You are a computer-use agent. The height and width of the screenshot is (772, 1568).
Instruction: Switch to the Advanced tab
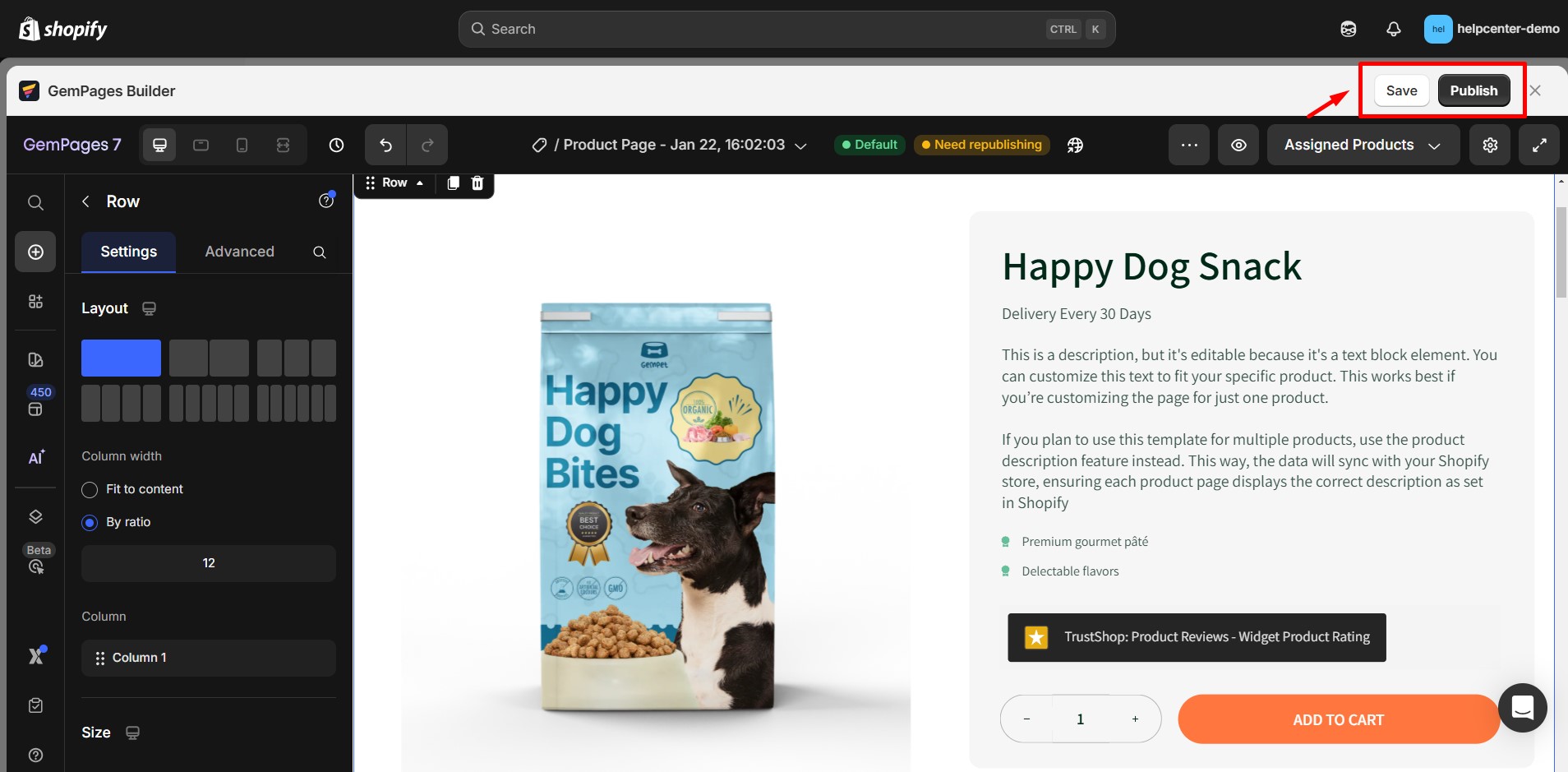239,252
